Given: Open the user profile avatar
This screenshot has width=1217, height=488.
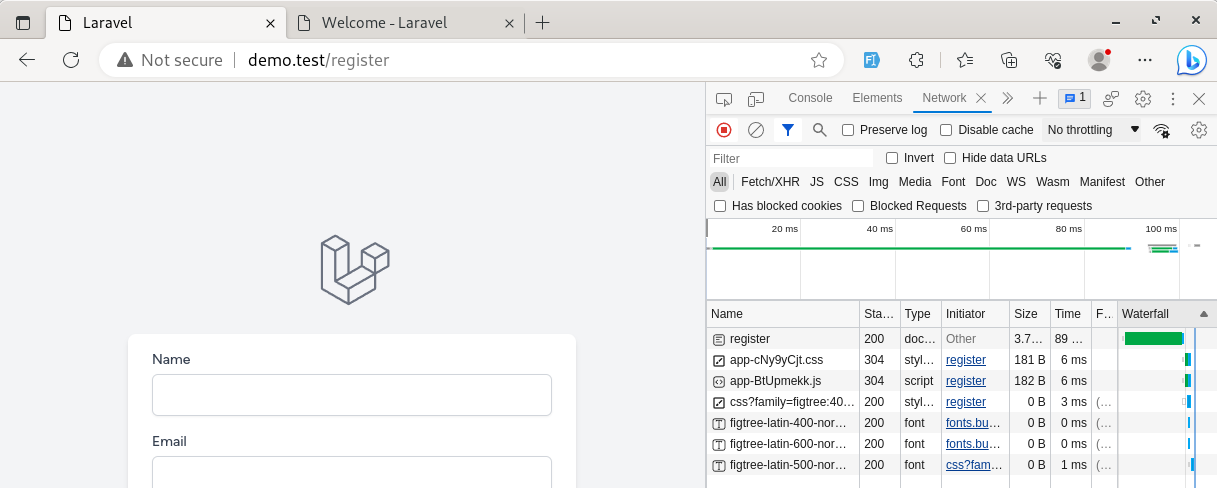Looking at the screenshot, I should tap(1099, 60).
